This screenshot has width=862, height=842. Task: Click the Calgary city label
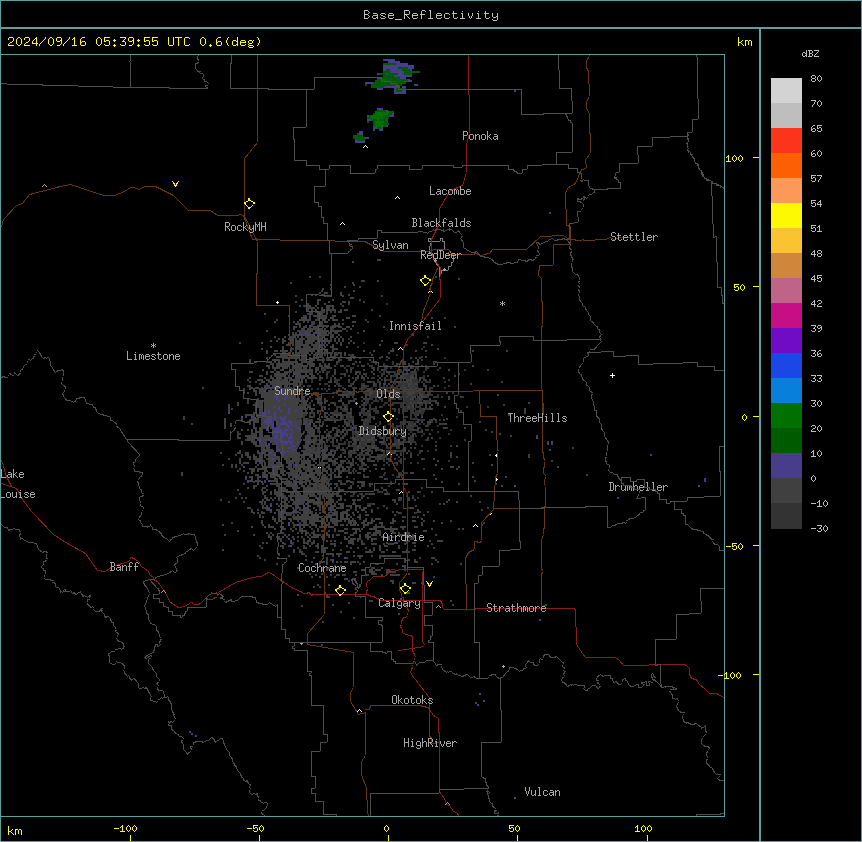[399, 603]
